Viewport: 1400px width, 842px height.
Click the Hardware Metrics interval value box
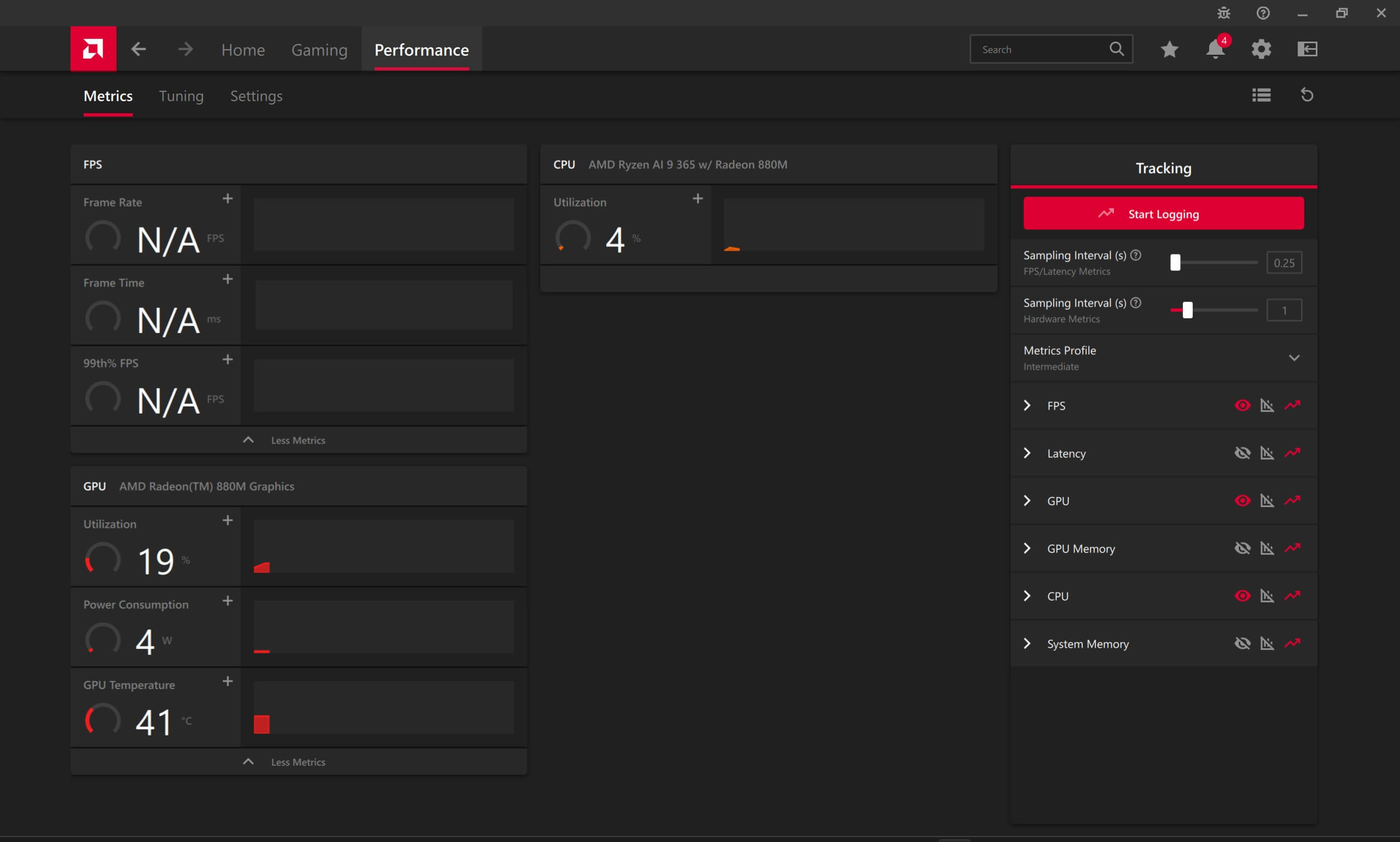pyautogui.click(x=1284, y=310)
